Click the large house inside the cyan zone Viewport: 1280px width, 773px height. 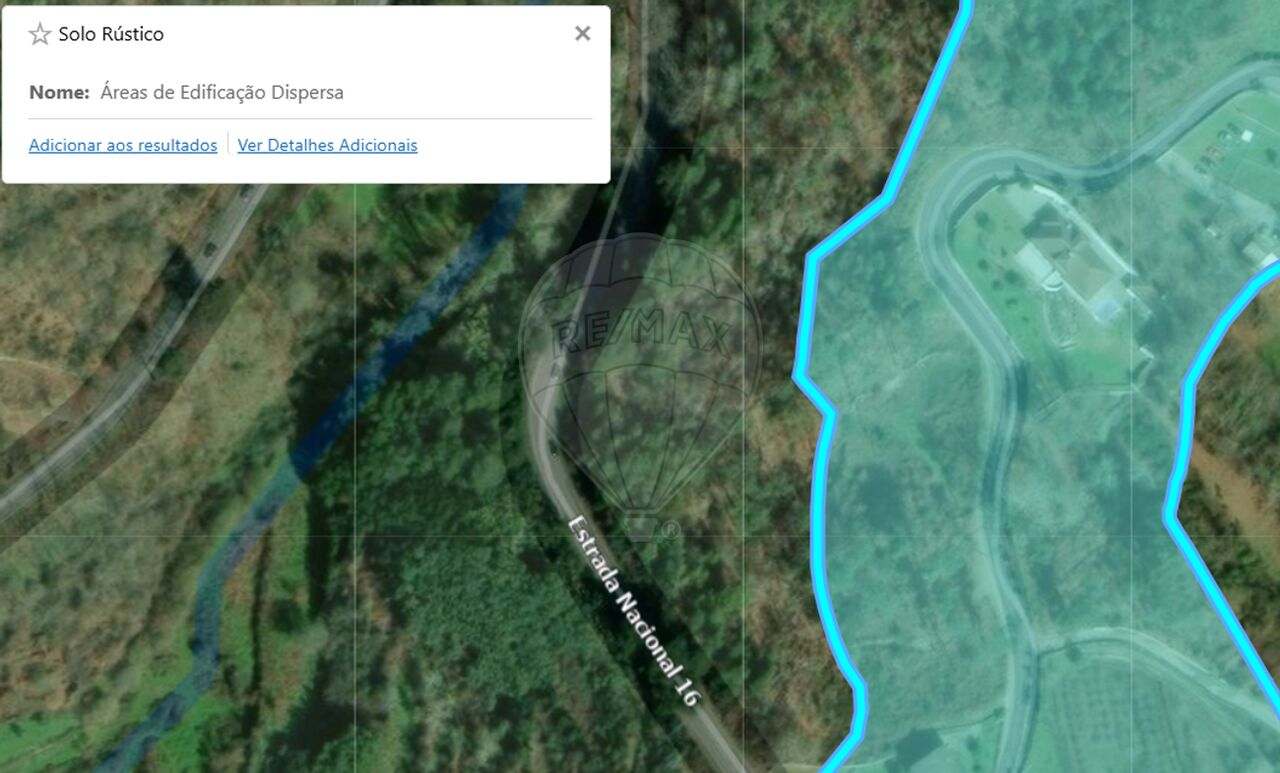point(1070,260)
